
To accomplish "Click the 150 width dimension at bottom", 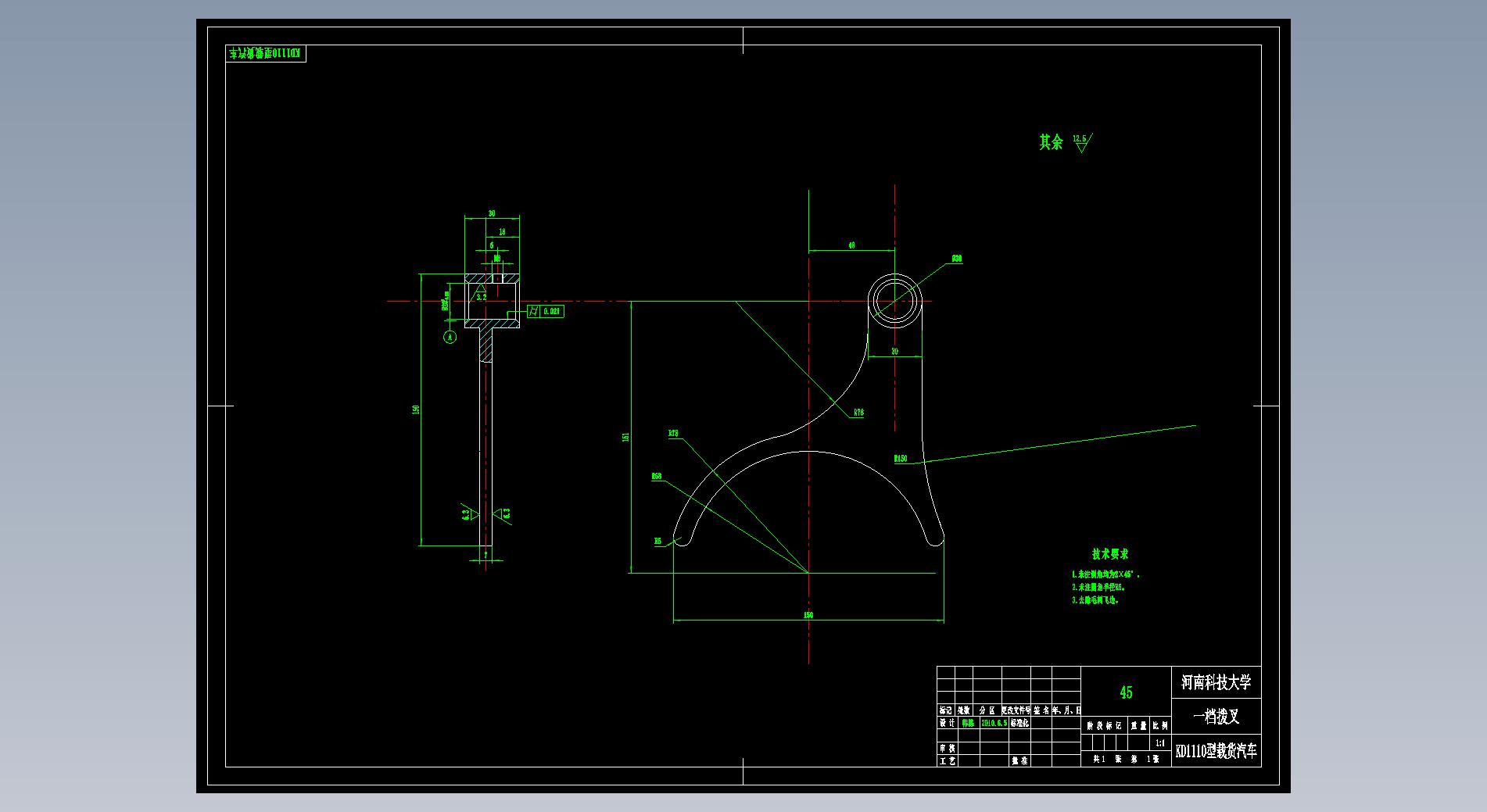I will pos(808,615).
